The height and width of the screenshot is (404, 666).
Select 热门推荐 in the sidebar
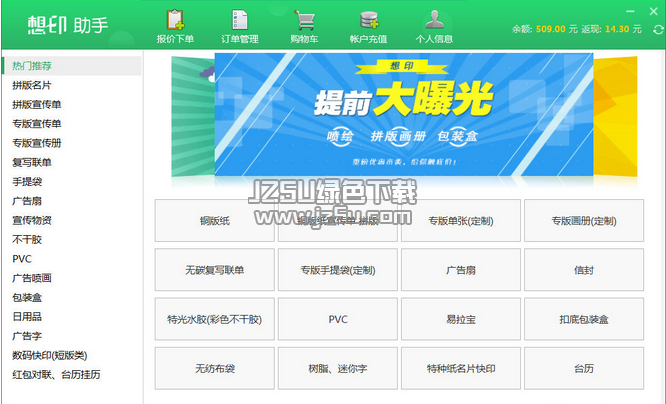[71, 66]
